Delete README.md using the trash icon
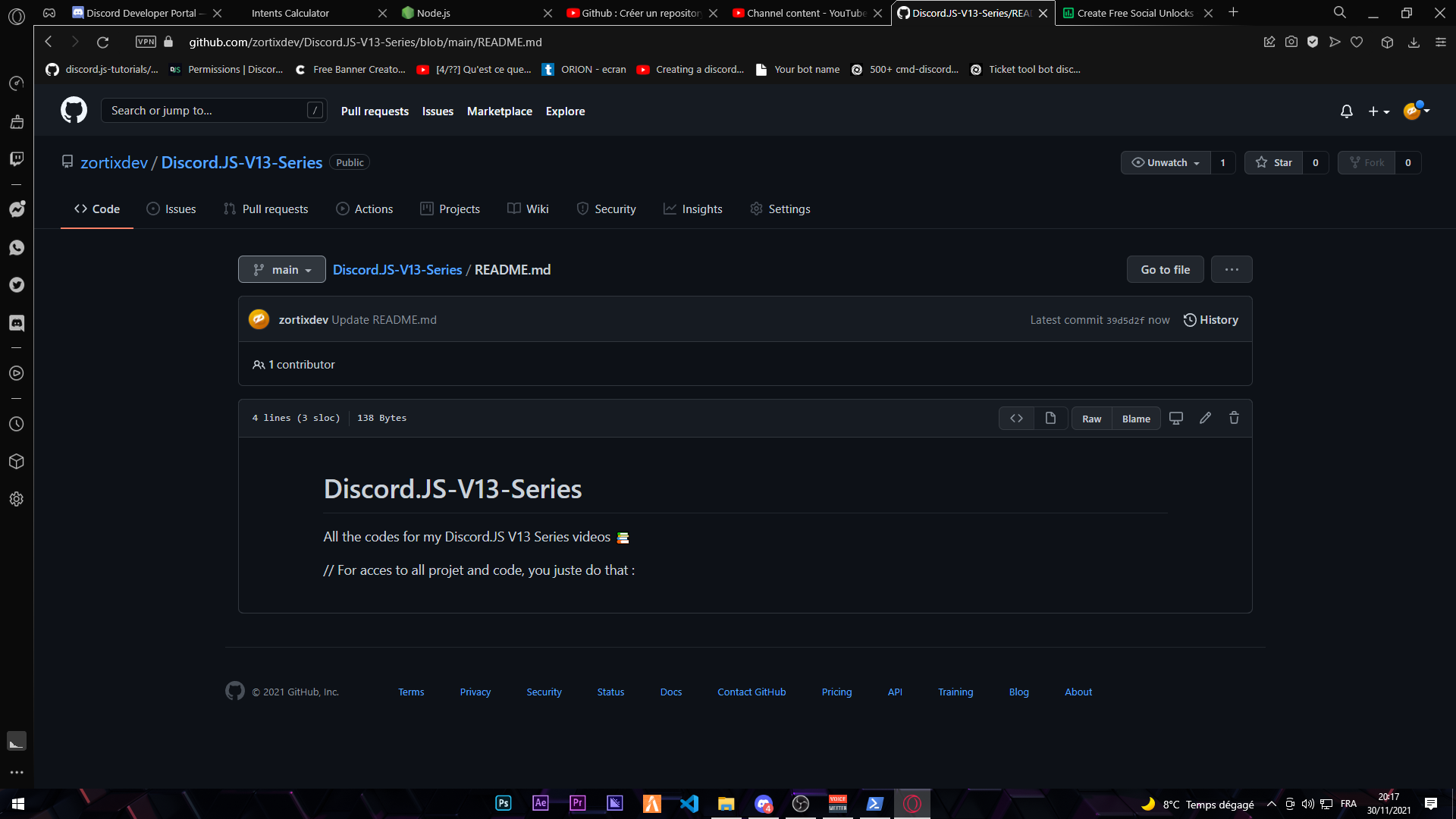The width and height of the screenshot is (1456, 819). (1234, 418)
